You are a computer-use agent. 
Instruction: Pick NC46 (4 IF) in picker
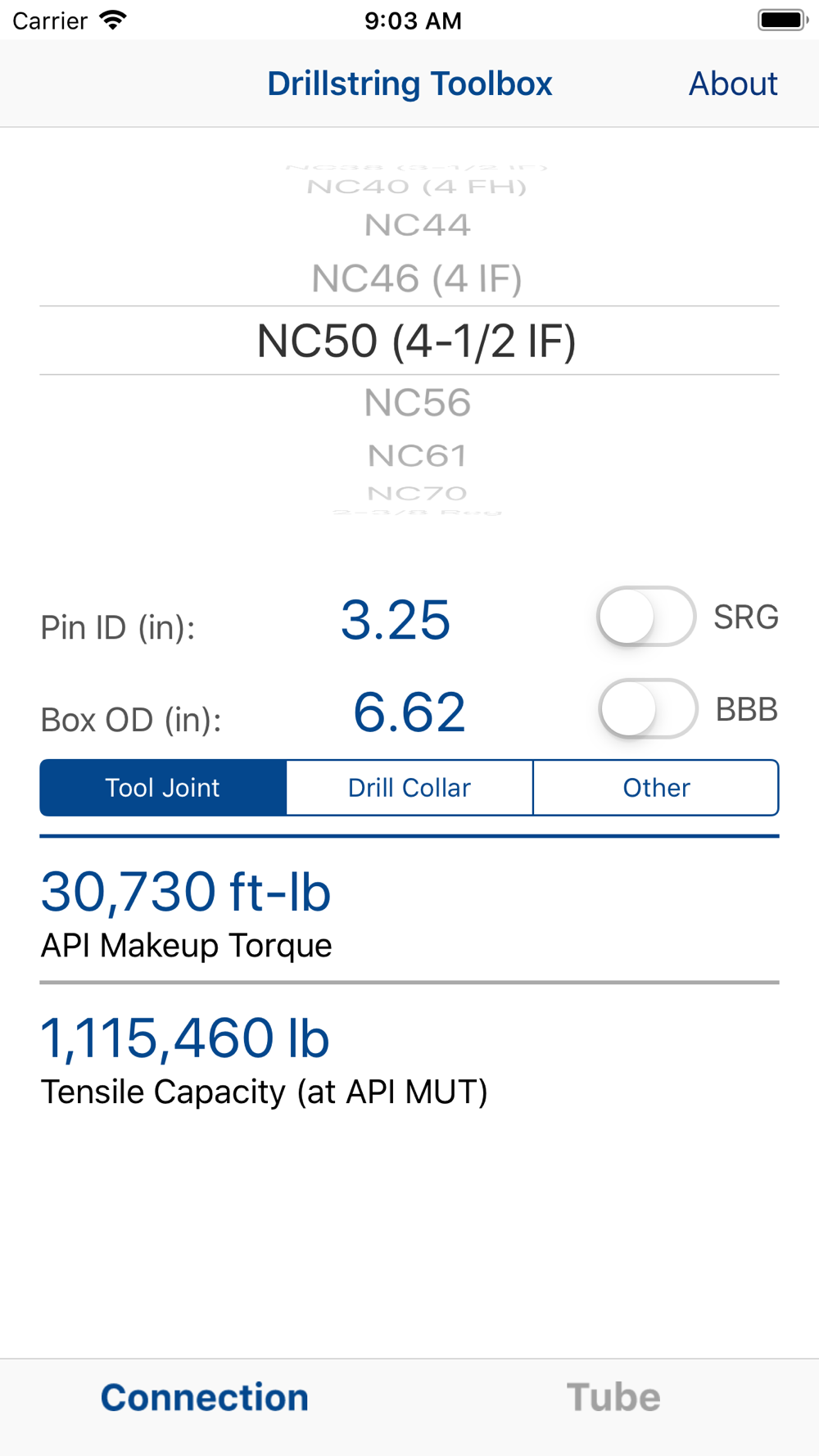[417, 279]
